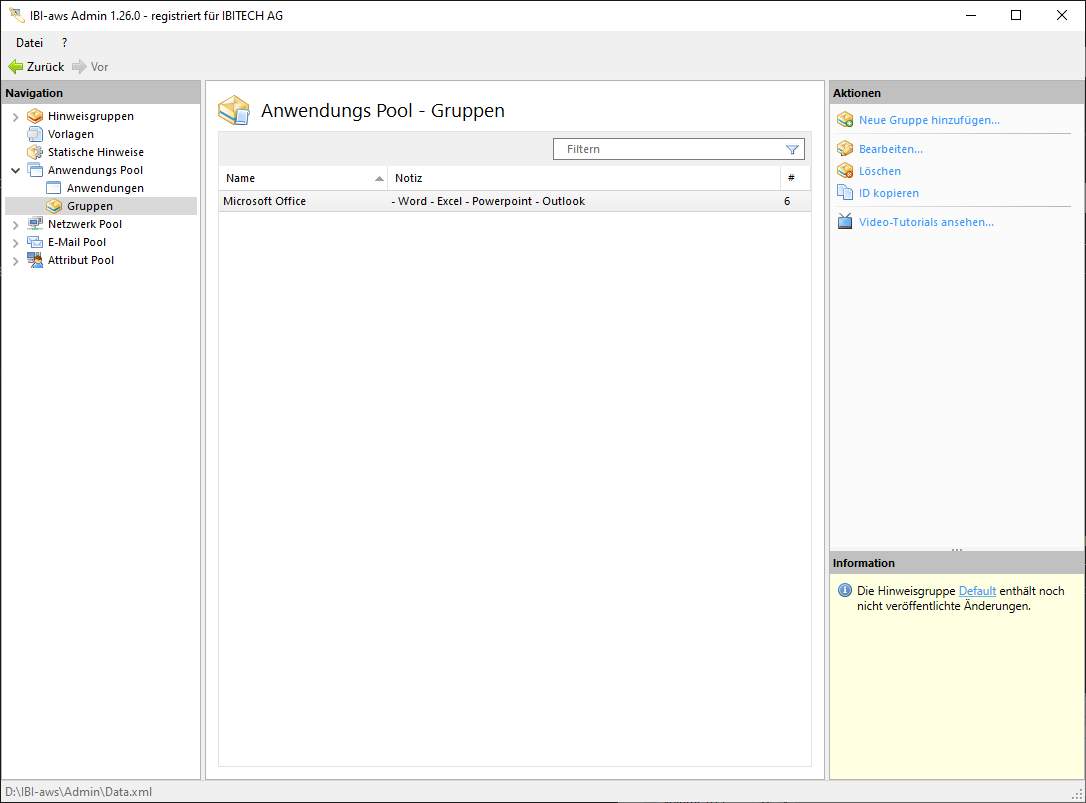Image resolution: width=1086 pixels, height=803 pixels.
Task: Open the Datei menu
Action: pos(29,43)
